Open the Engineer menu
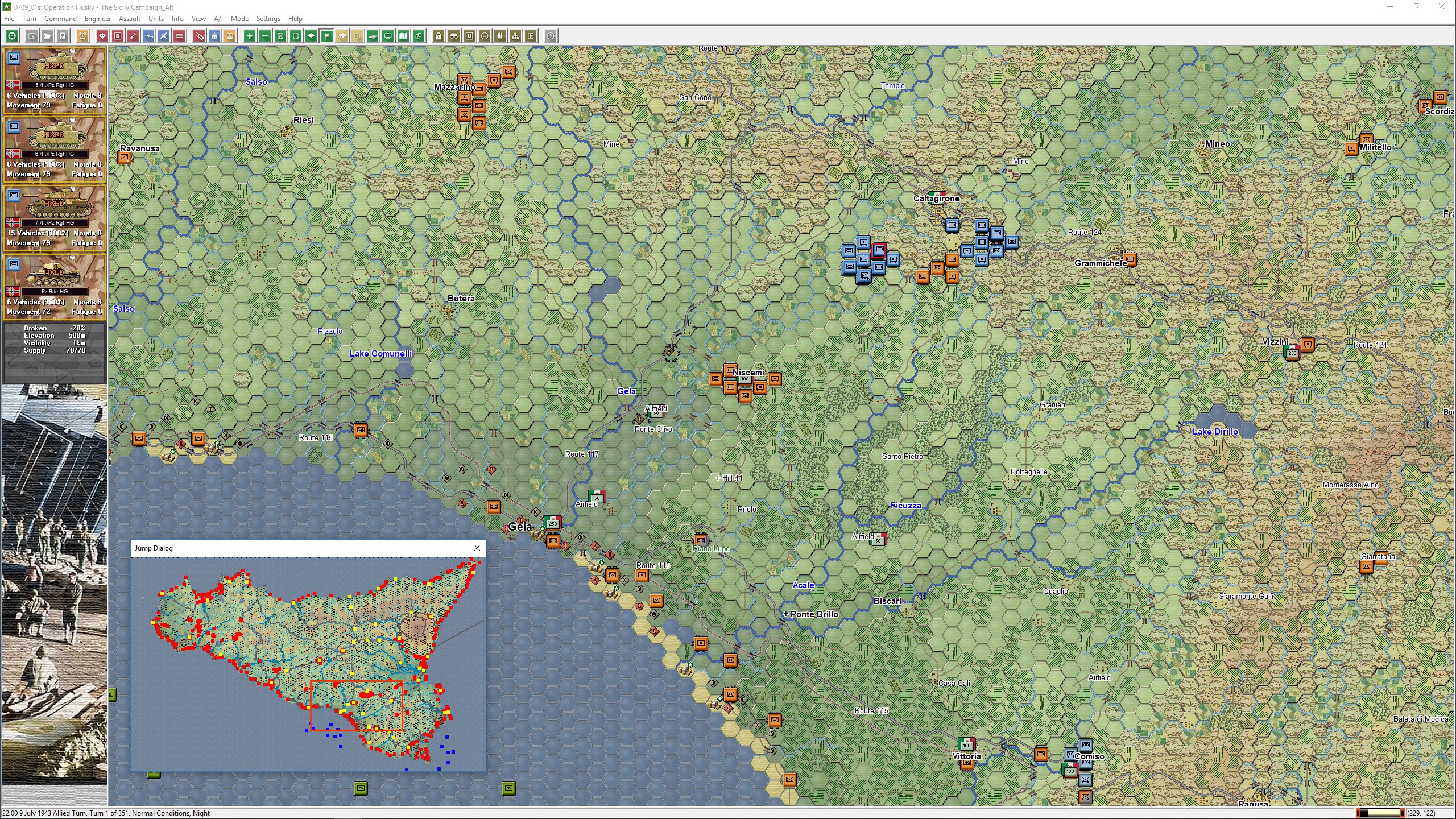 [98, 19]
